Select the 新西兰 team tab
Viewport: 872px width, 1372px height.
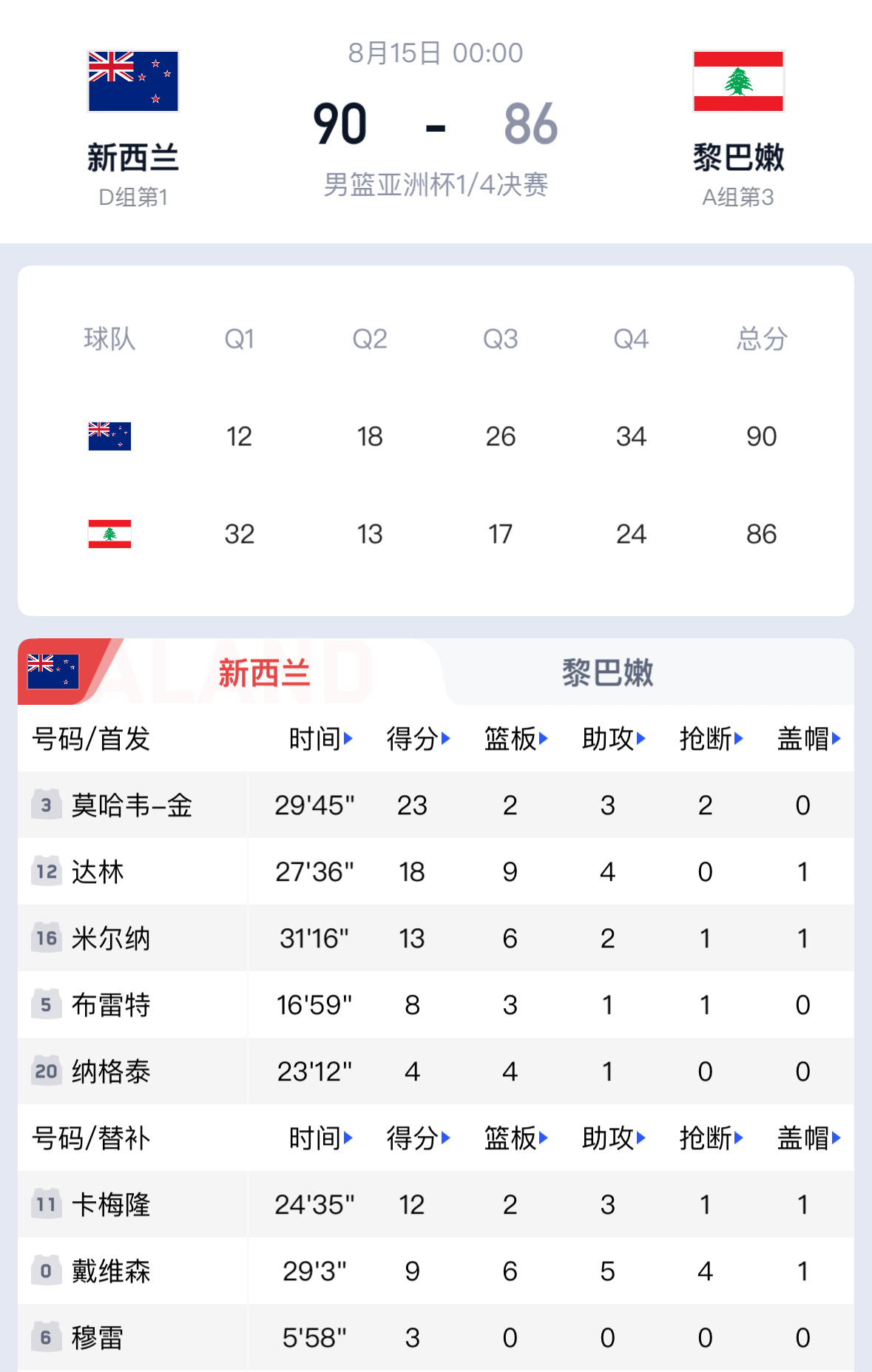tap(264, 672)
